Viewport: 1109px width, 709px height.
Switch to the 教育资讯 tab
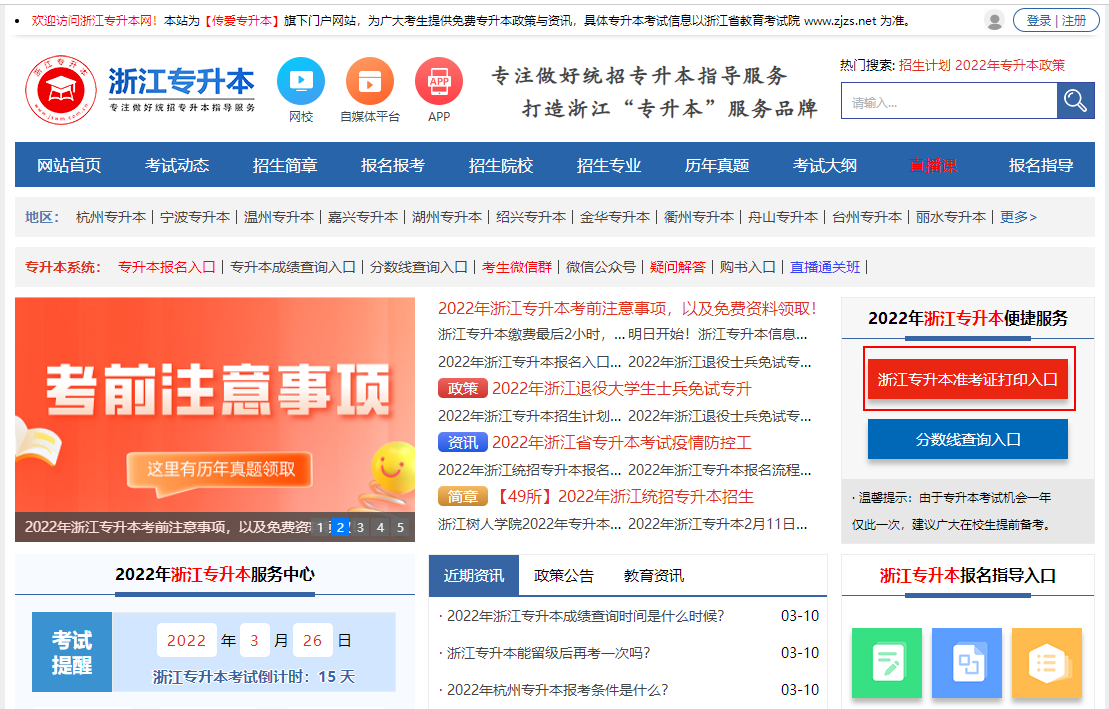tap(654, 576)
